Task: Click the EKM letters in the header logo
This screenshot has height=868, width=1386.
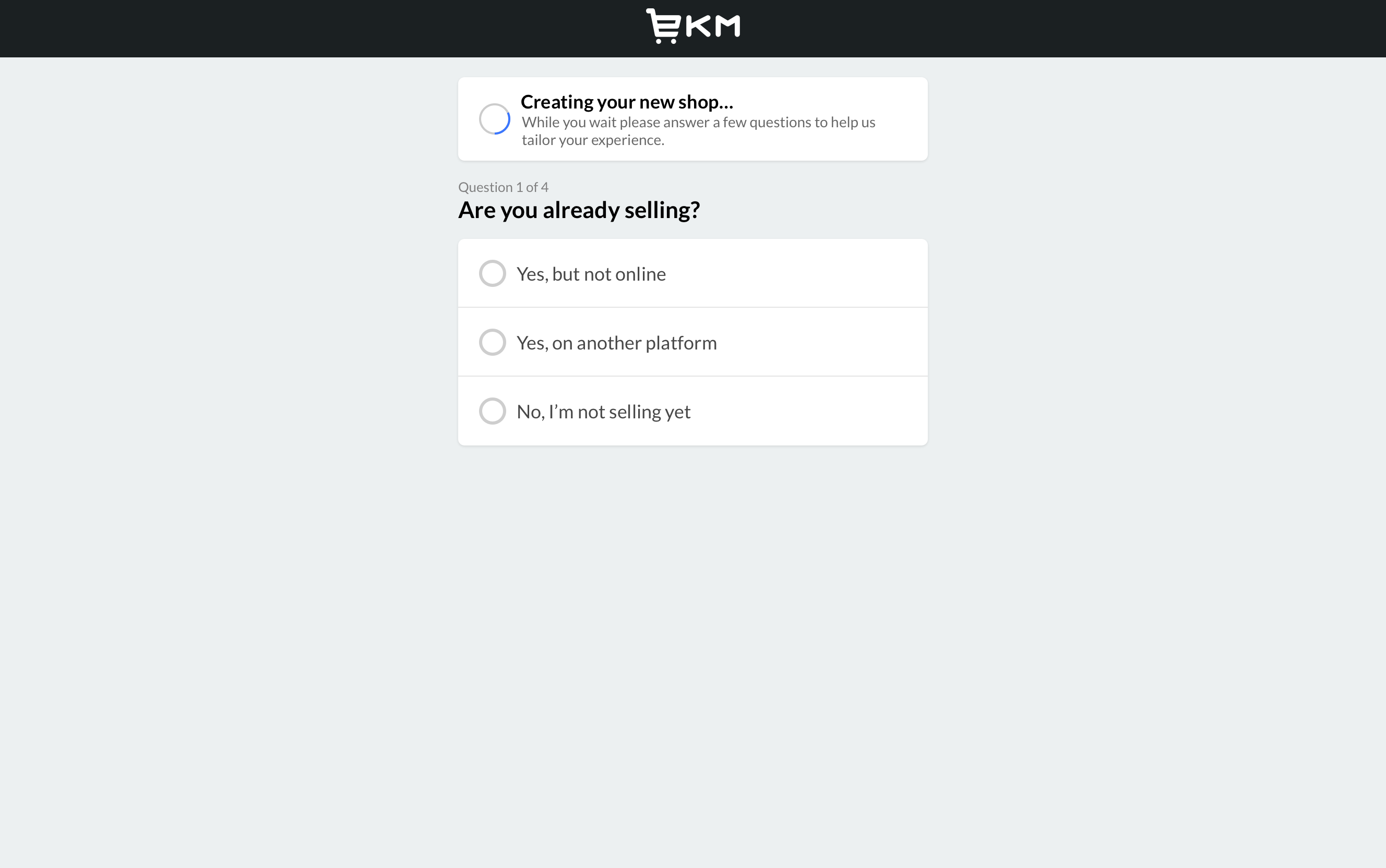Action: (x=712, y=27)
